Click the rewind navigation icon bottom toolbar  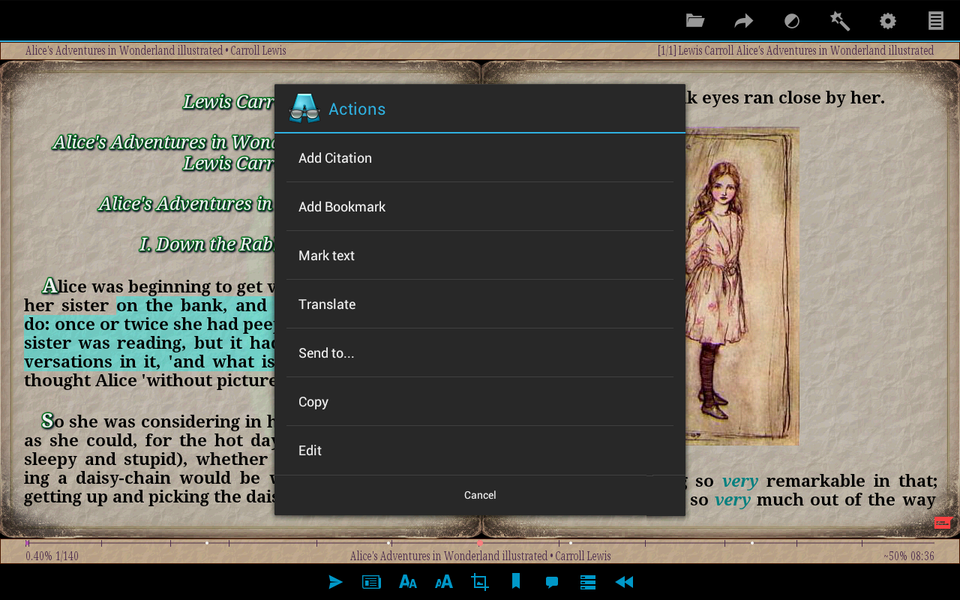(624, 582)
